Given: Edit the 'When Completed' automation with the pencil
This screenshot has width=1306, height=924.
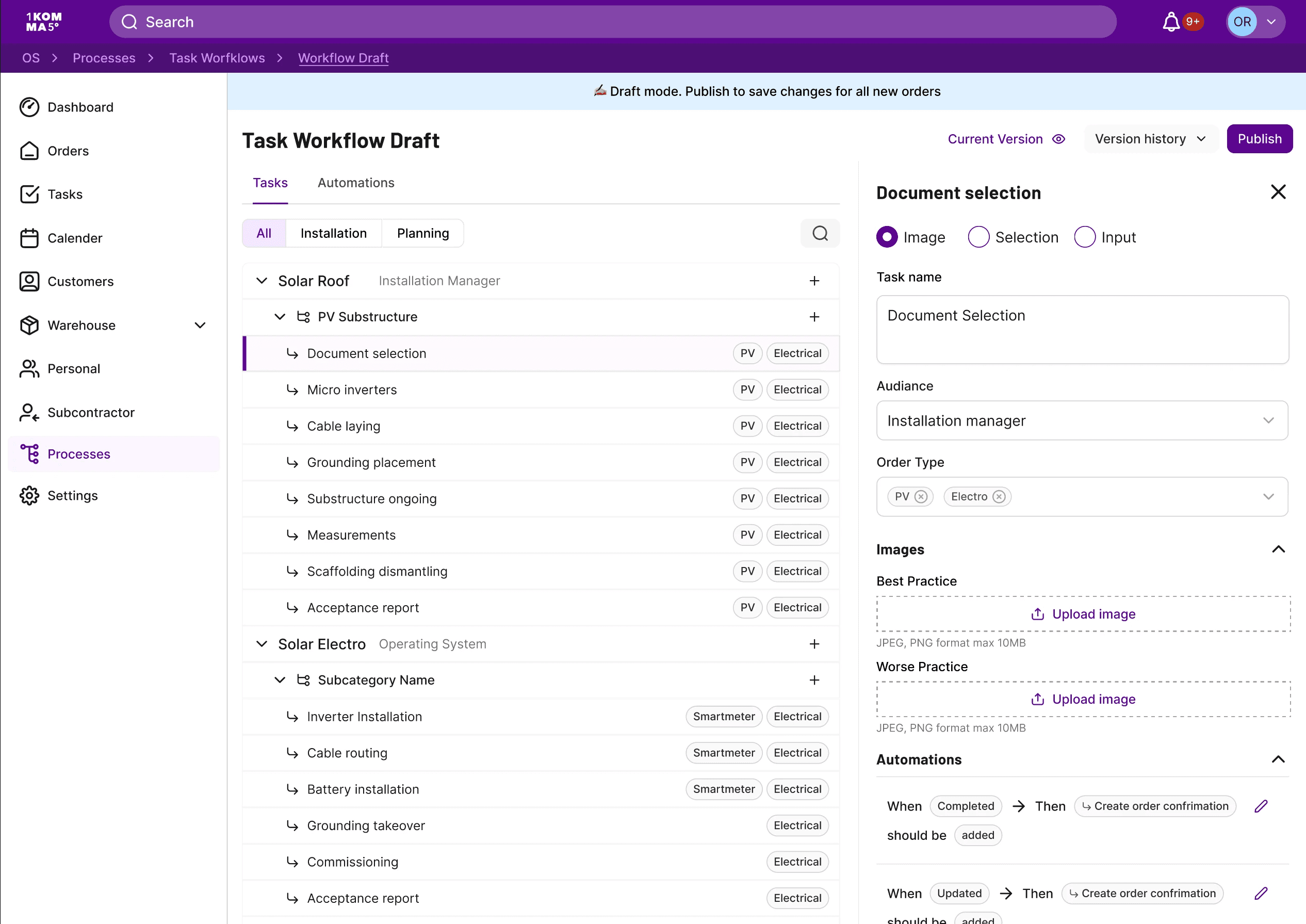Looking at the screenshot, I should [x=1261, y=806].
